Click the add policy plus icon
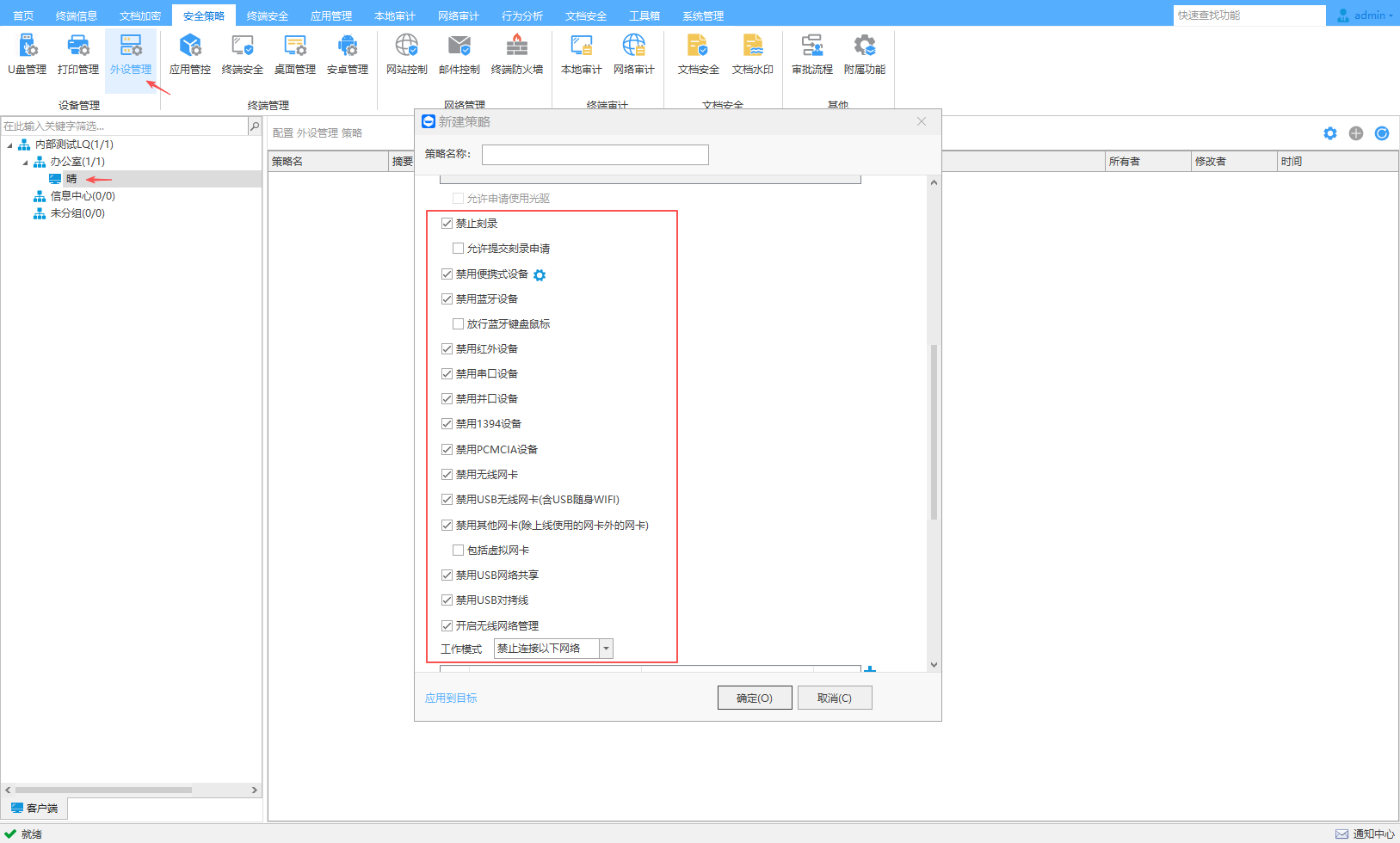The image size is (1400, 843). click(x=1356, y=133)
